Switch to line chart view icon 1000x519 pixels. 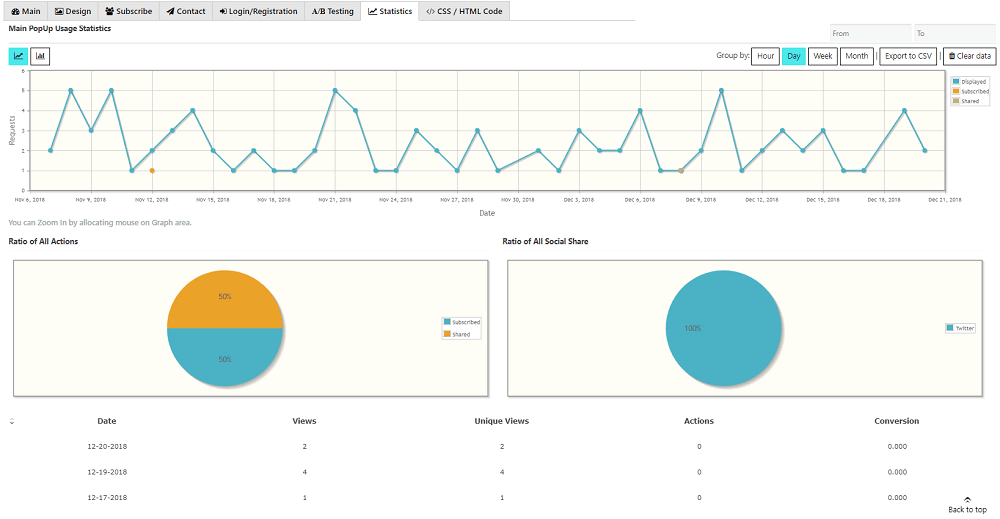point(18,56)
